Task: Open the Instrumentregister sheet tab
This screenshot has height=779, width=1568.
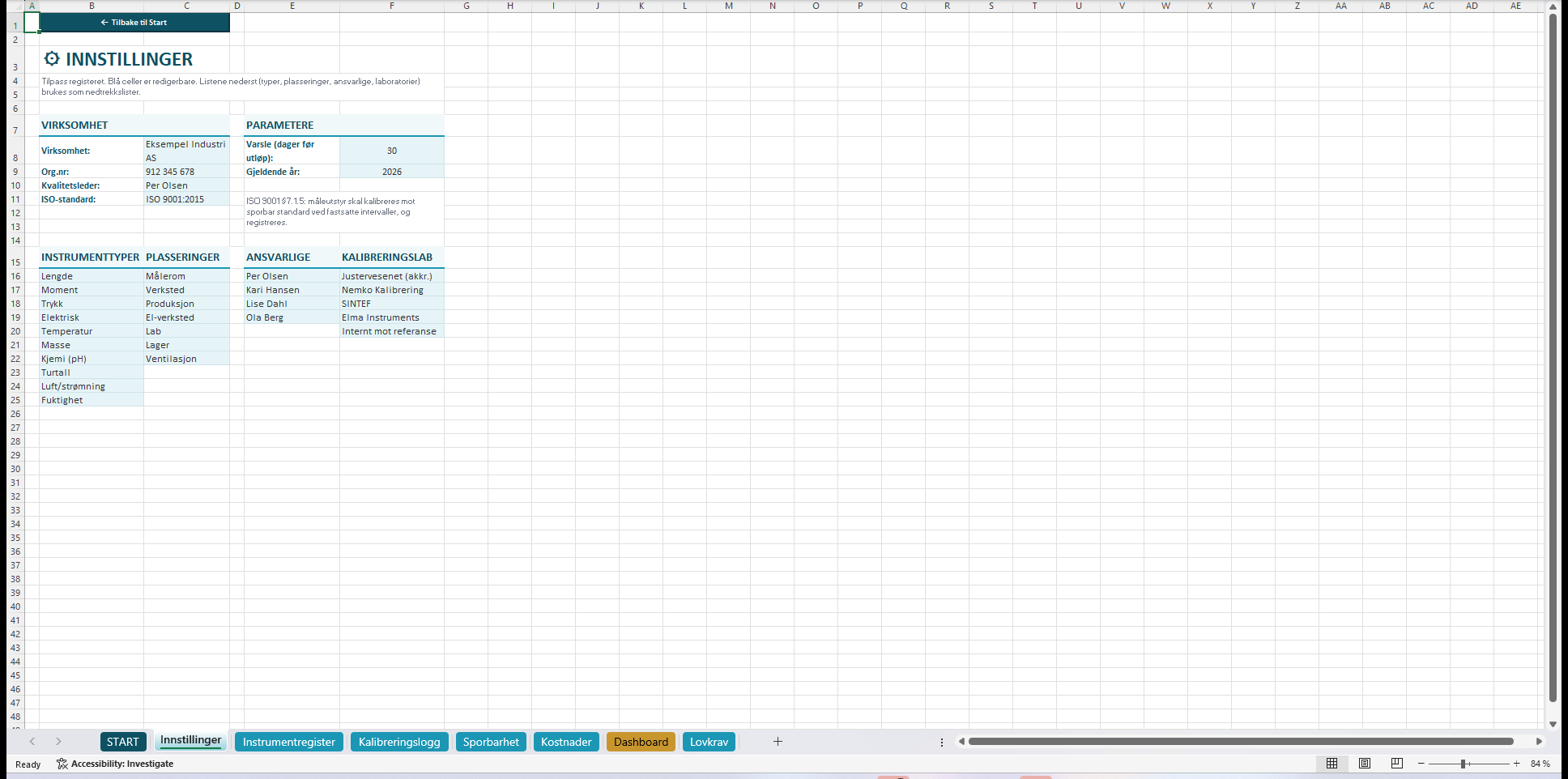Action: pos(289,742)
